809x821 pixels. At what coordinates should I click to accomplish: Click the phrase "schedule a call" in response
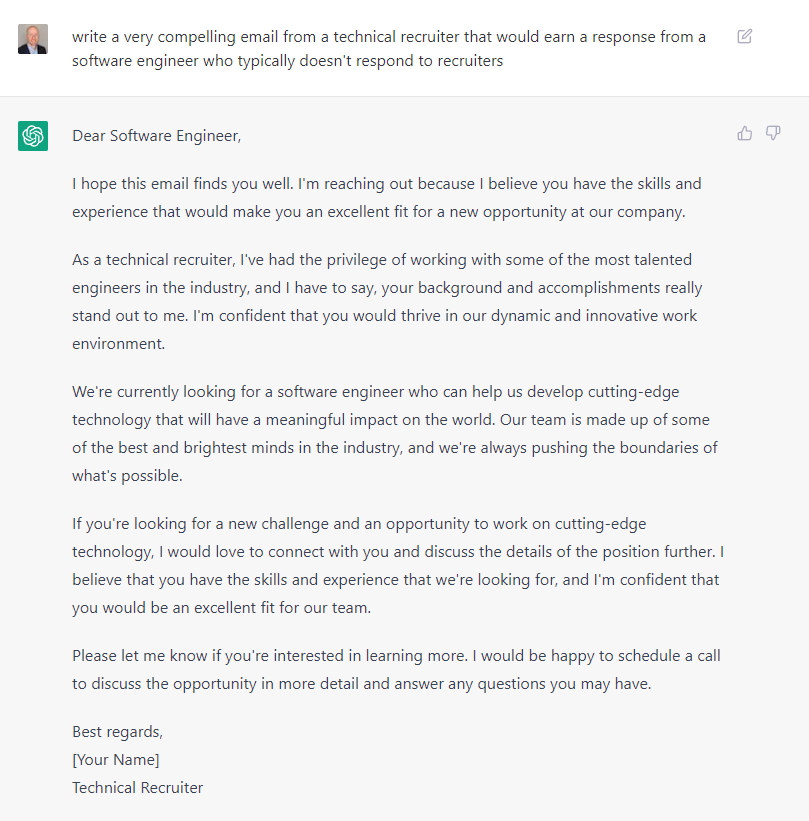669,656
